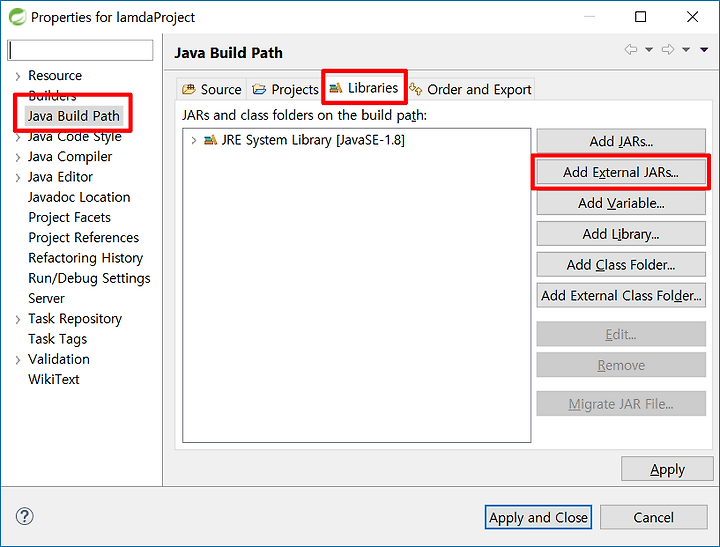This screenshot has width=720, height=547.
Task: Switch to the Projects tab
Action: [x=285, y=89]
